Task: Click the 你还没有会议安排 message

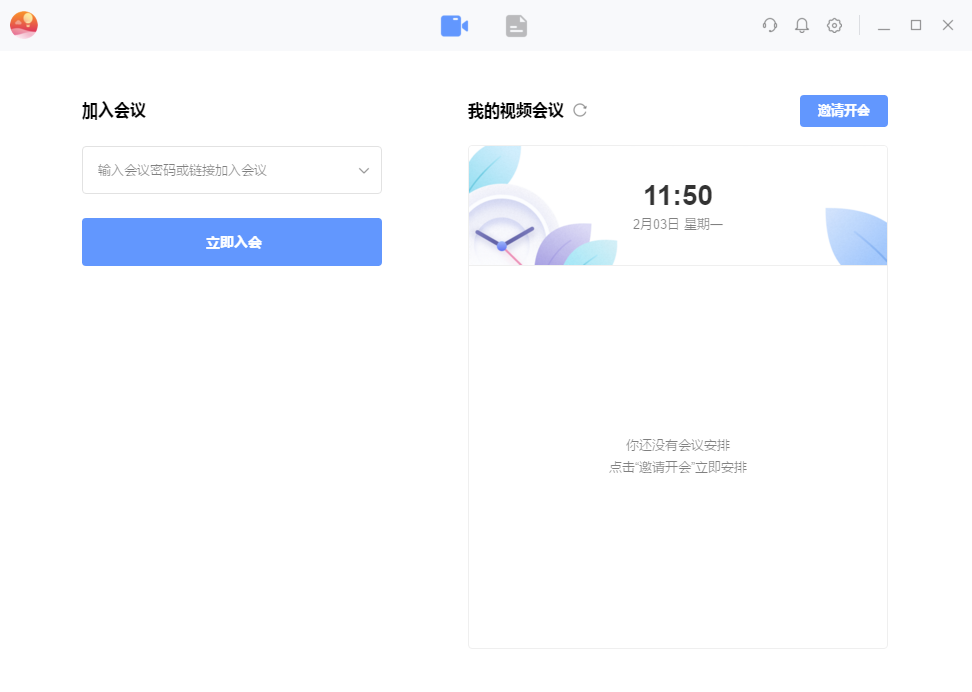Action: click(678, 445)
